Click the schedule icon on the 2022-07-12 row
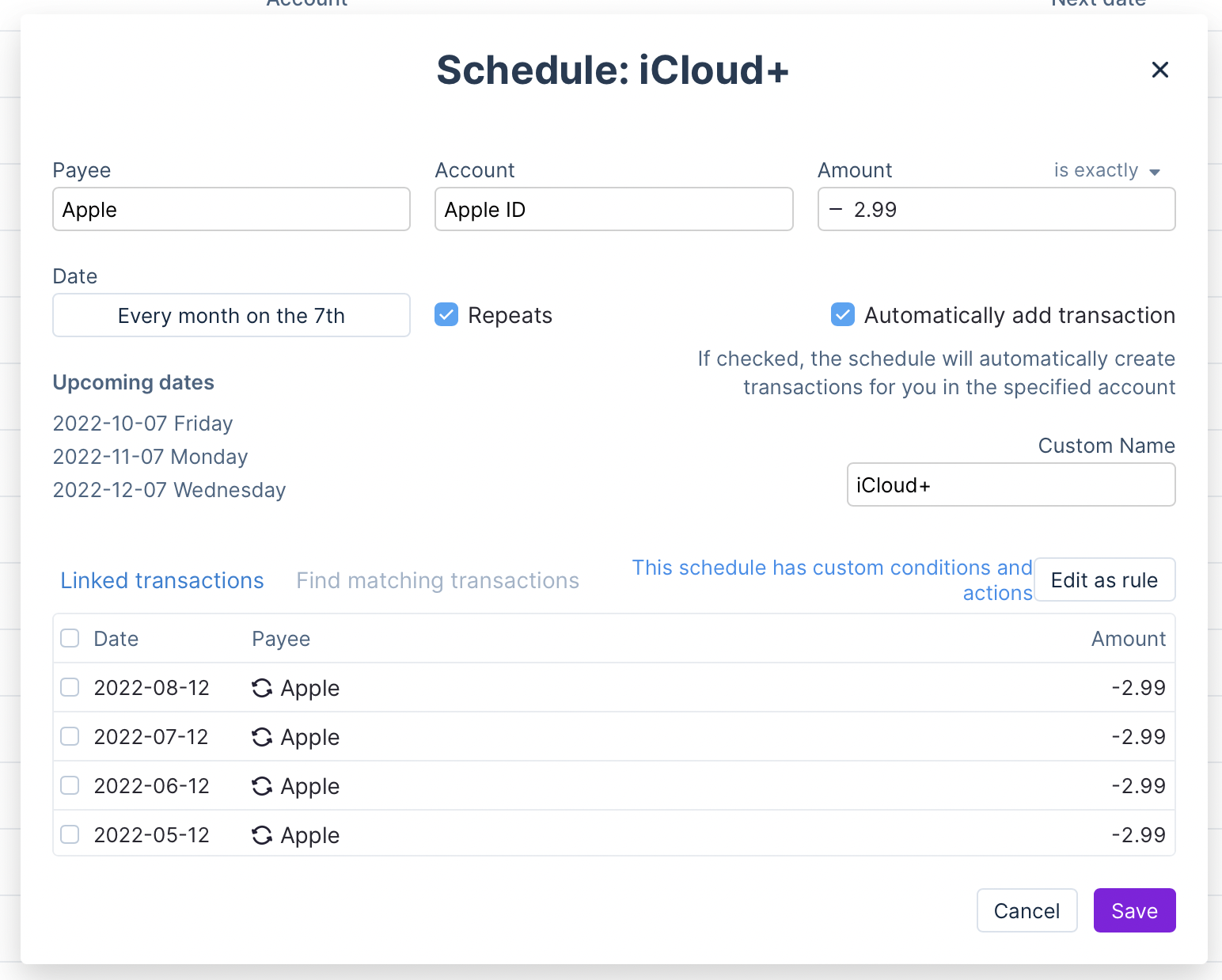The width and height of the screenshot is (1222, 980). (262, 737)
